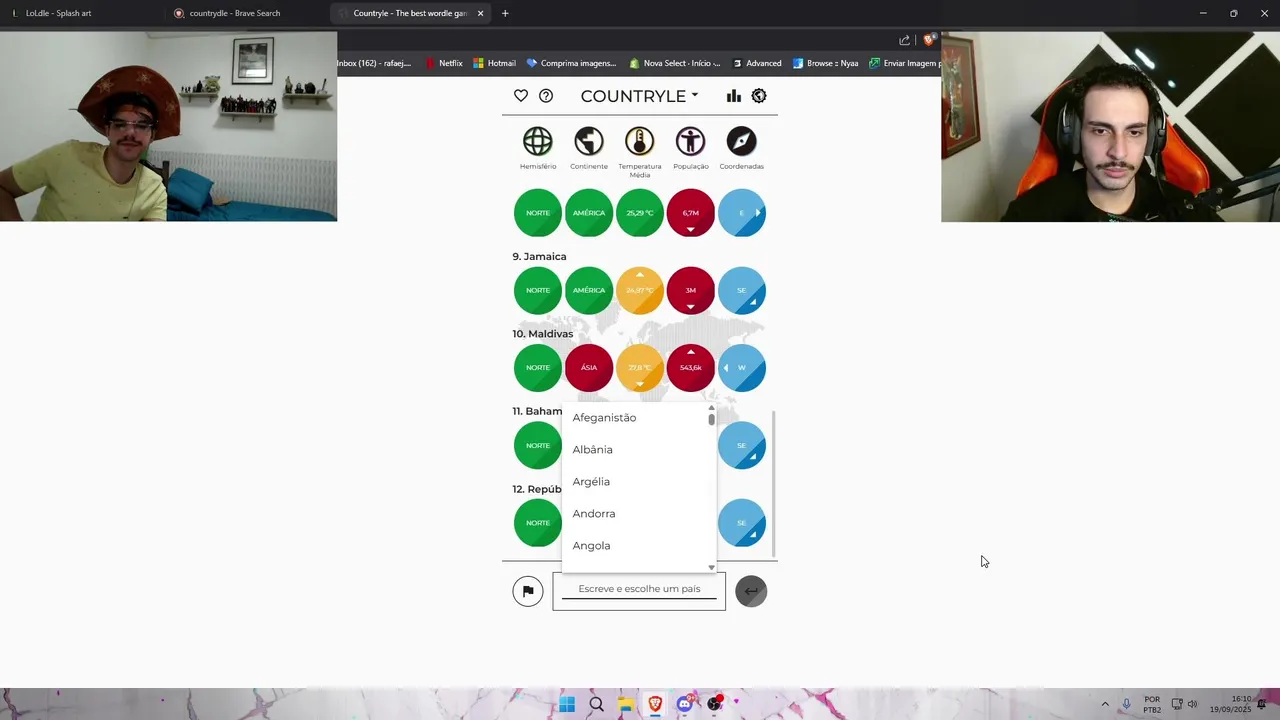Click the Brave shields icon

[929, 40]
